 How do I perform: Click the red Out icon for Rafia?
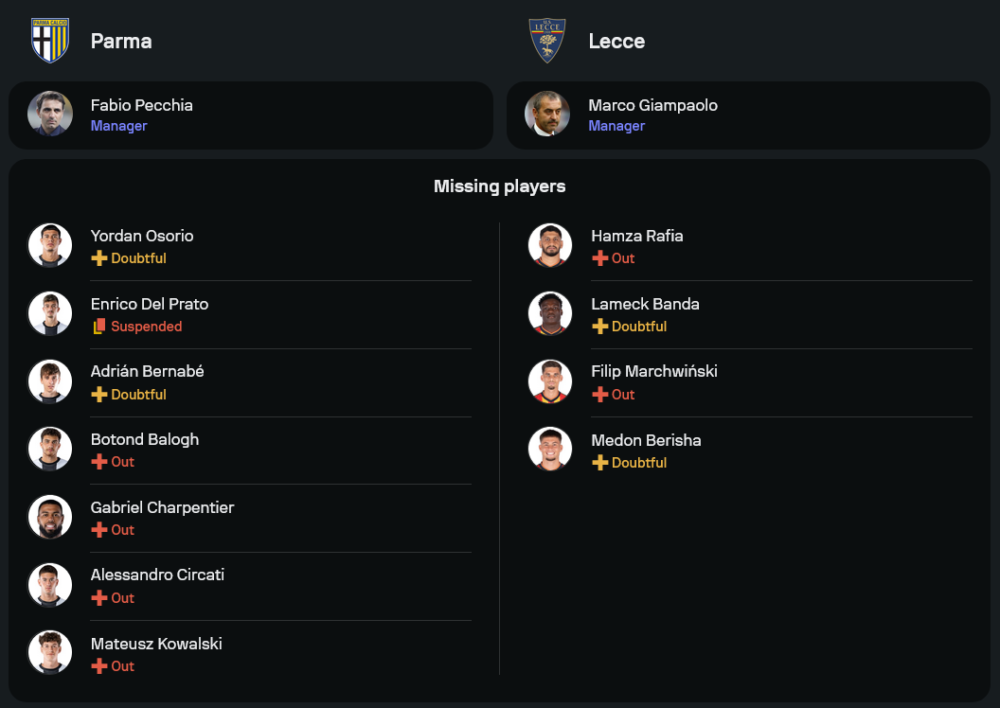click(600, 259)
